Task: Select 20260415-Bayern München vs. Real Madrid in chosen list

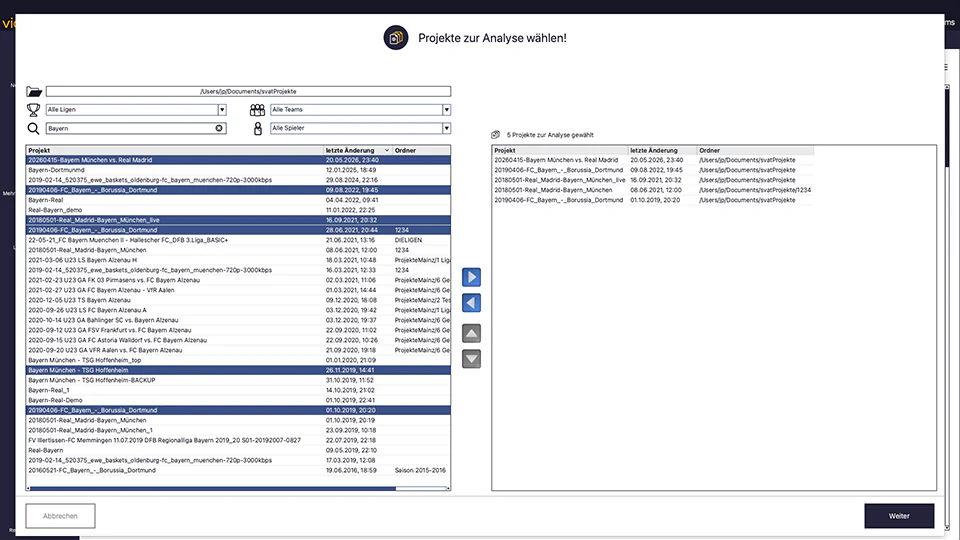Action: (x=653, y=160)
